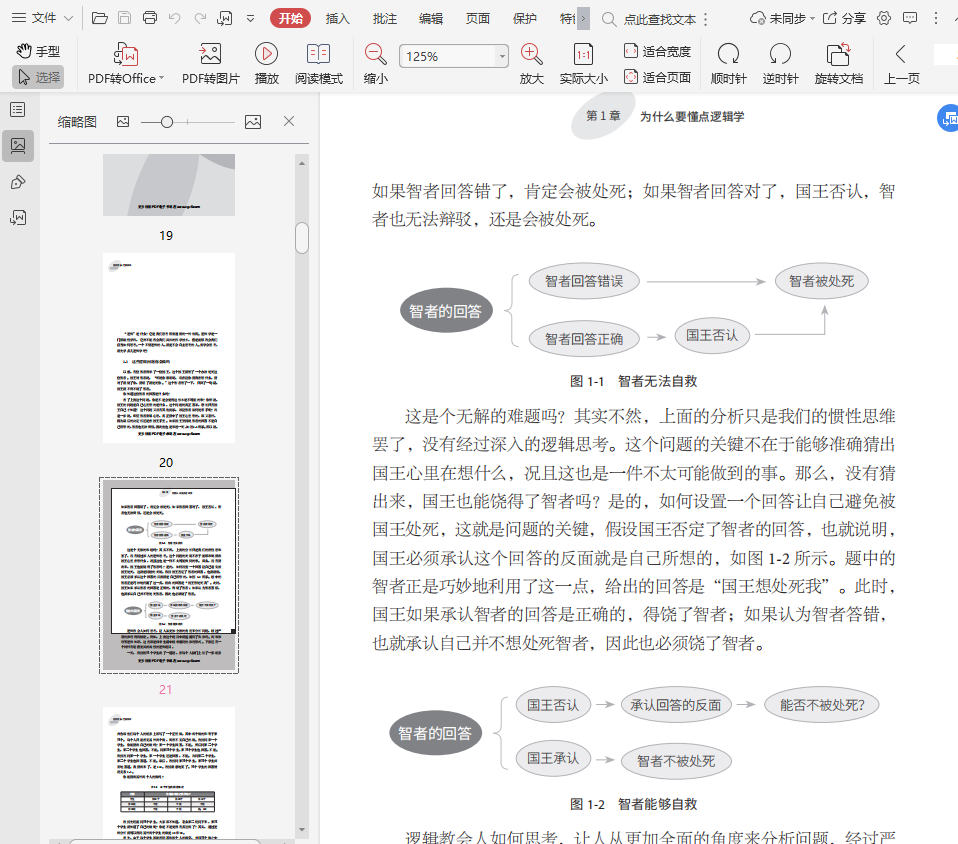Click the thumbnail size slider handle
Image resolution: width=958 pixels, height=844 pixels.
click(167, 122)
